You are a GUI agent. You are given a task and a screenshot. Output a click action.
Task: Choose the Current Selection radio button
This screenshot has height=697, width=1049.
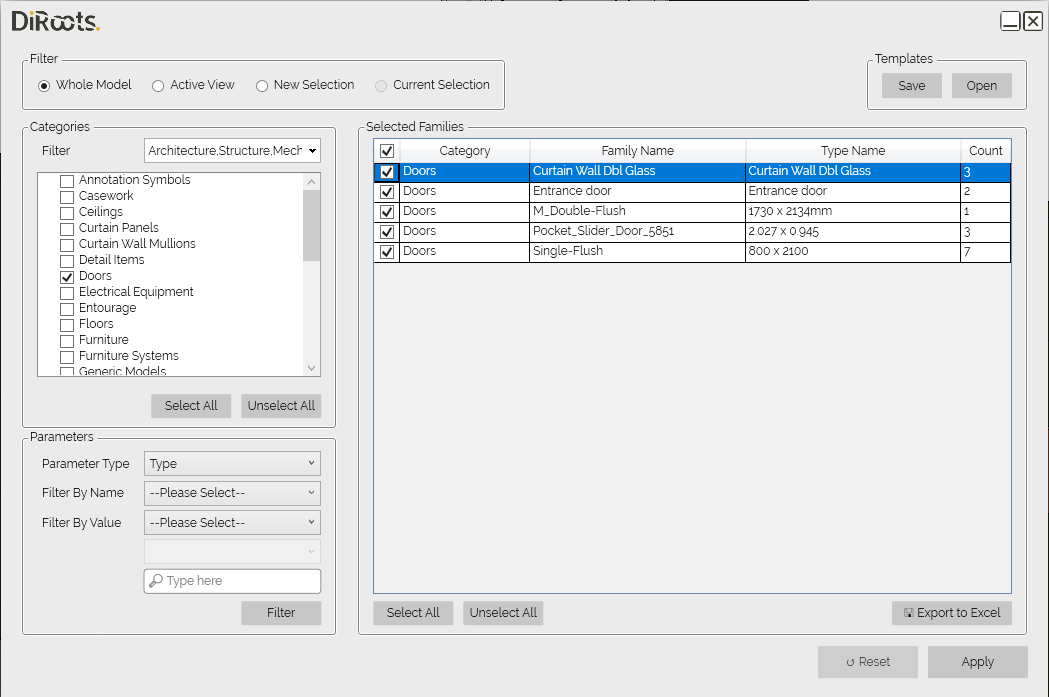point(380,85)
